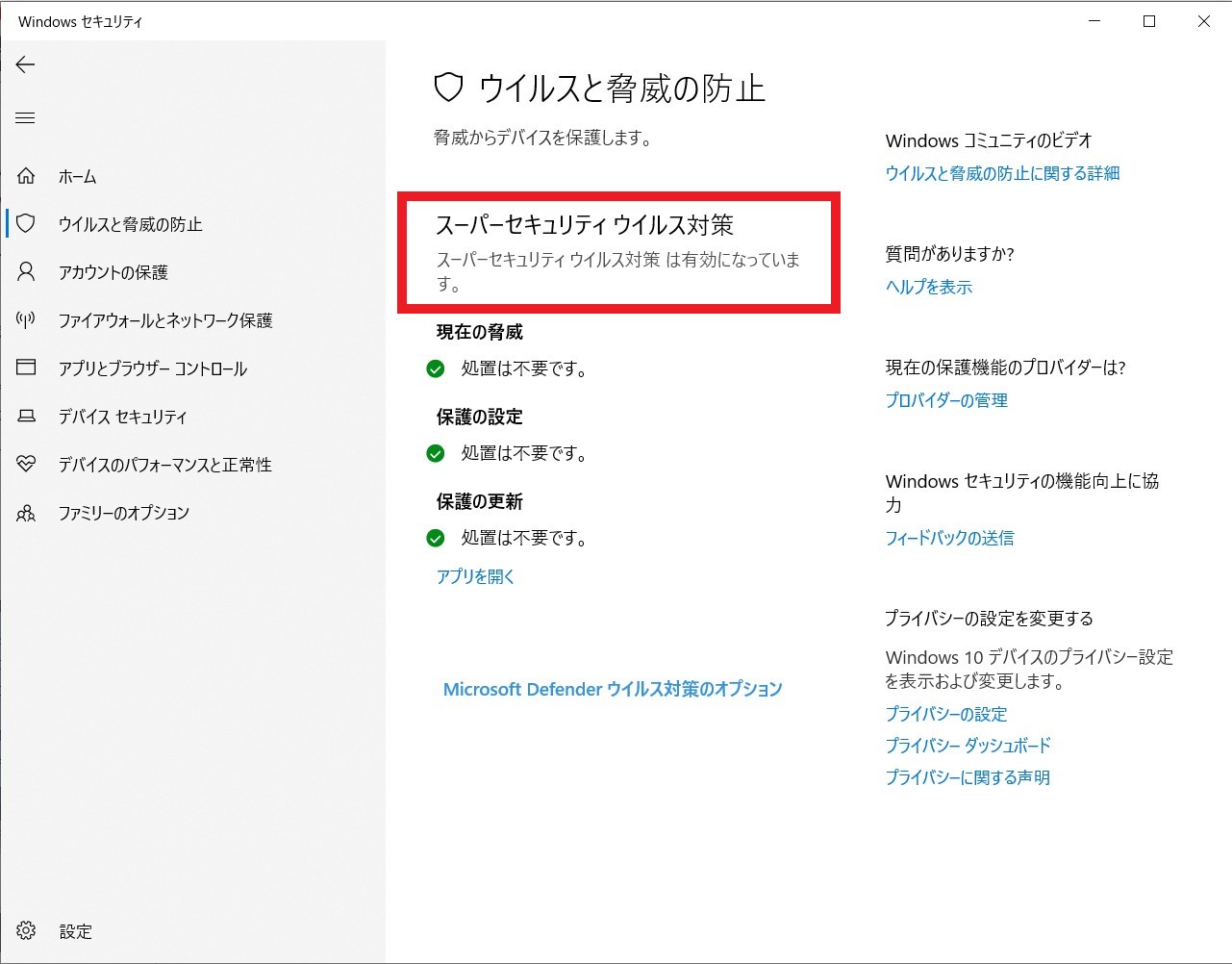Select the ホーム icon in the sidebar
This screenshot has width=1232, height=964.
(x=25, y=176)
